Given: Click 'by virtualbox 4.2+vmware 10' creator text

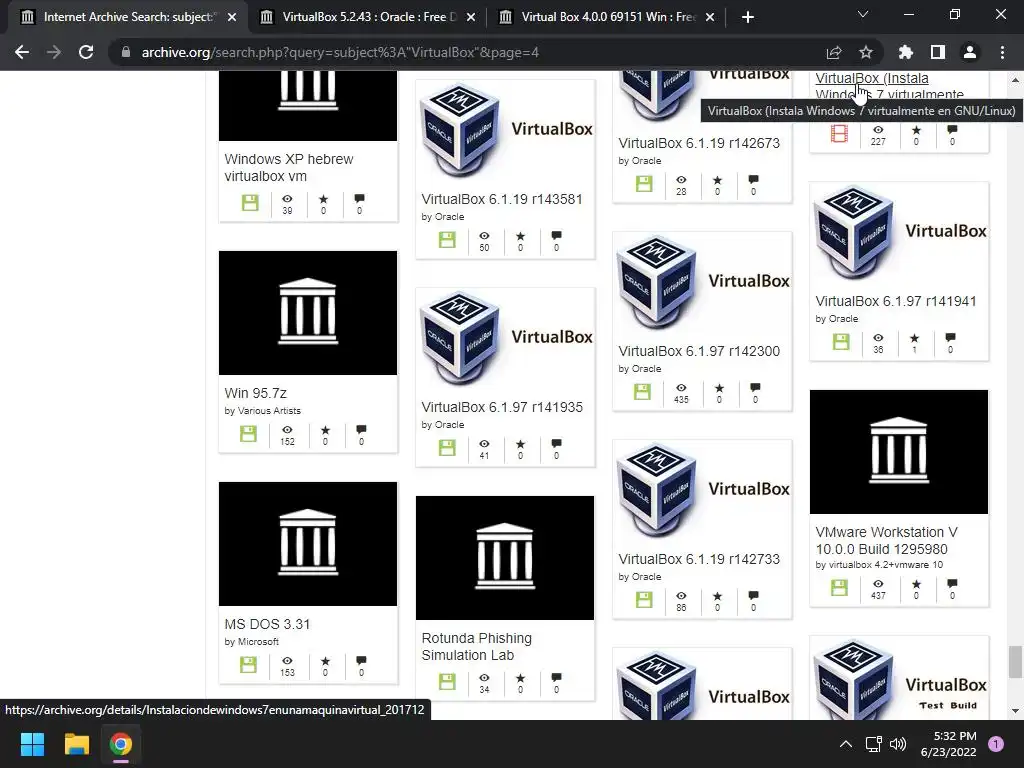Looking at the screenshot, I should pos(879,565).
